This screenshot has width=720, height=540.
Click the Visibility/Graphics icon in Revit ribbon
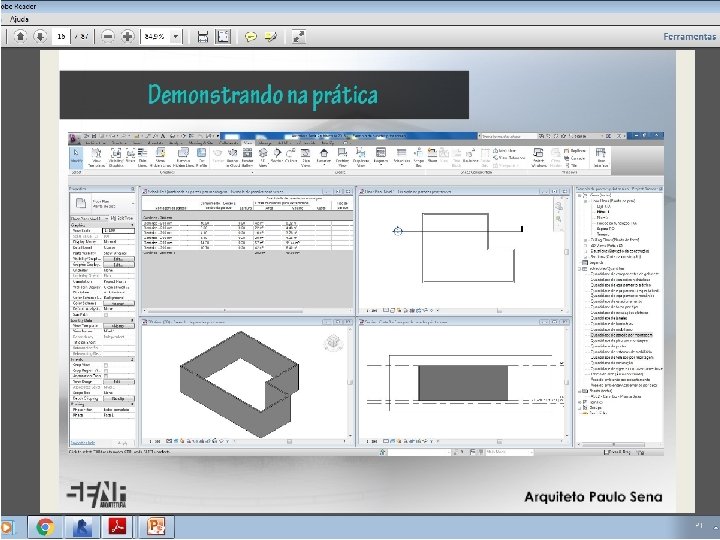(x=116, y=157)
